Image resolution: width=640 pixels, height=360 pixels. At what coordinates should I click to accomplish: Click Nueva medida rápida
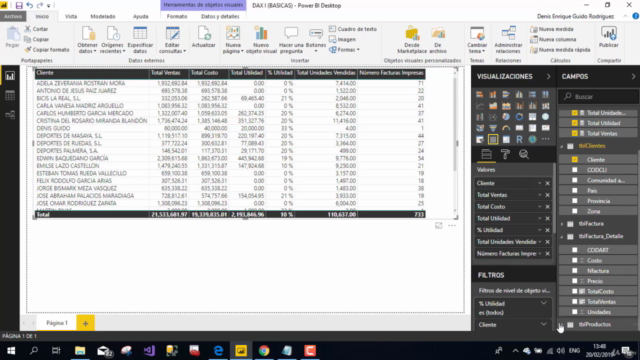(560, 50)
